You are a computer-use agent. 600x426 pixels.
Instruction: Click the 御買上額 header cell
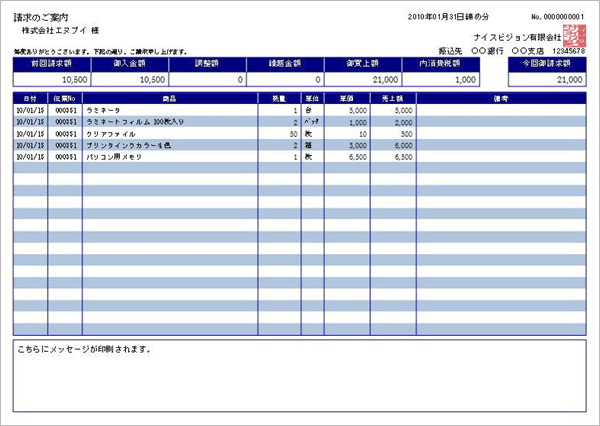pos(363,64)
